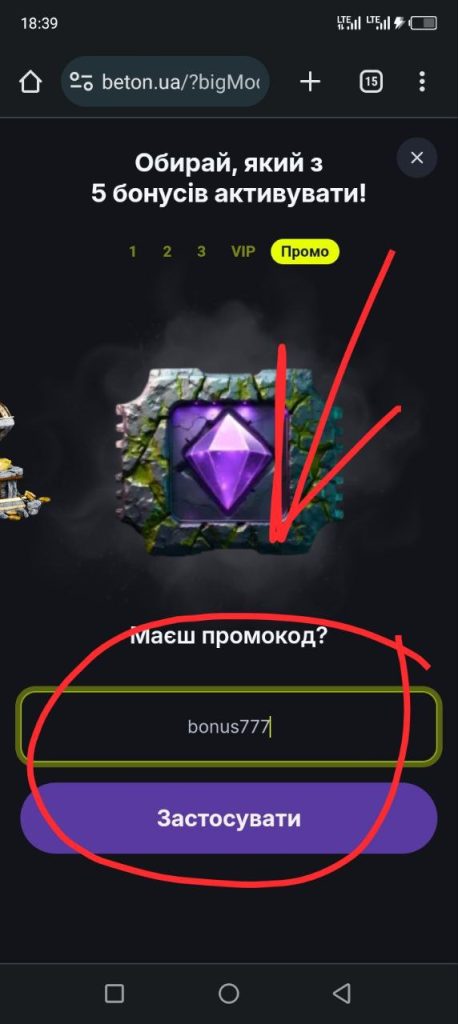Tap Android home circle button
The width and height of the screenshot is (458, 1024).
[x=229, y=993]
